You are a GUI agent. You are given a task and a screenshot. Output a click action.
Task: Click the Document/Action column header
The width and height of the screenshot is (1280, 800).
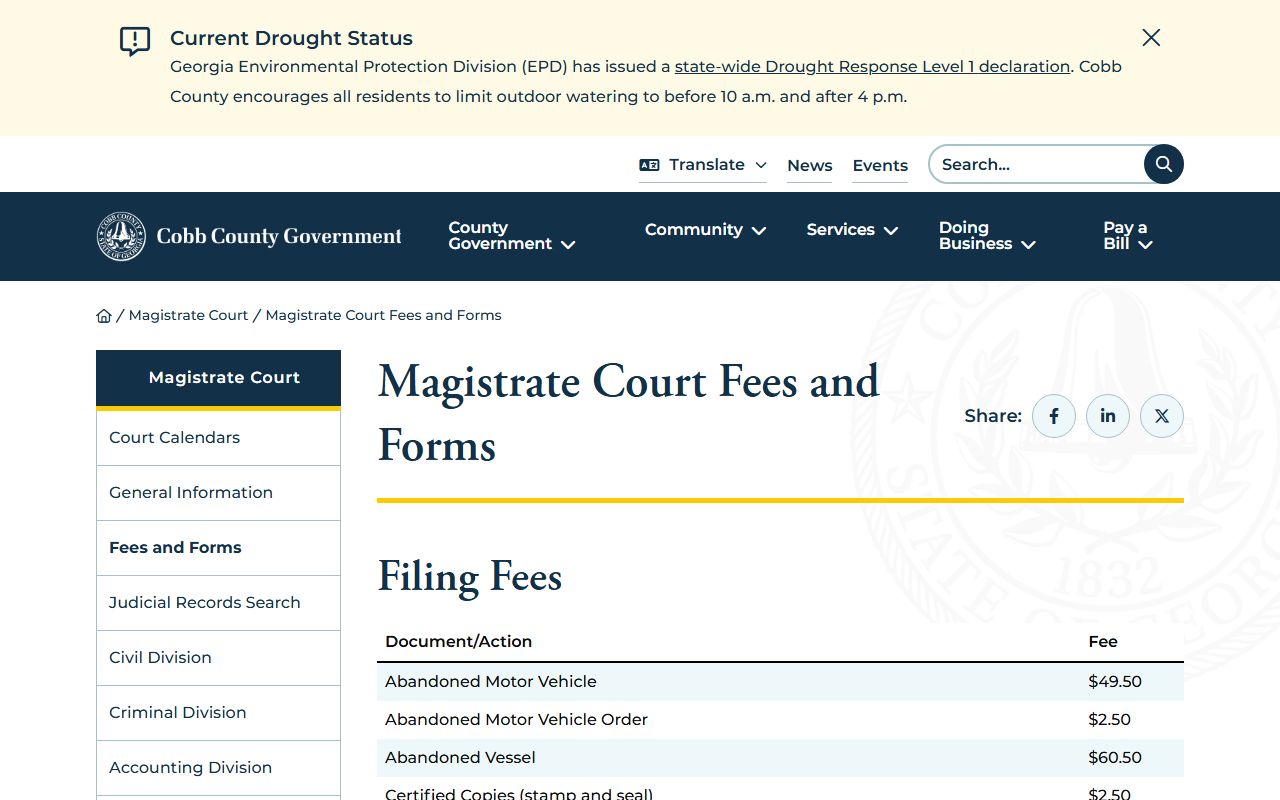click(x=458, y=642)
